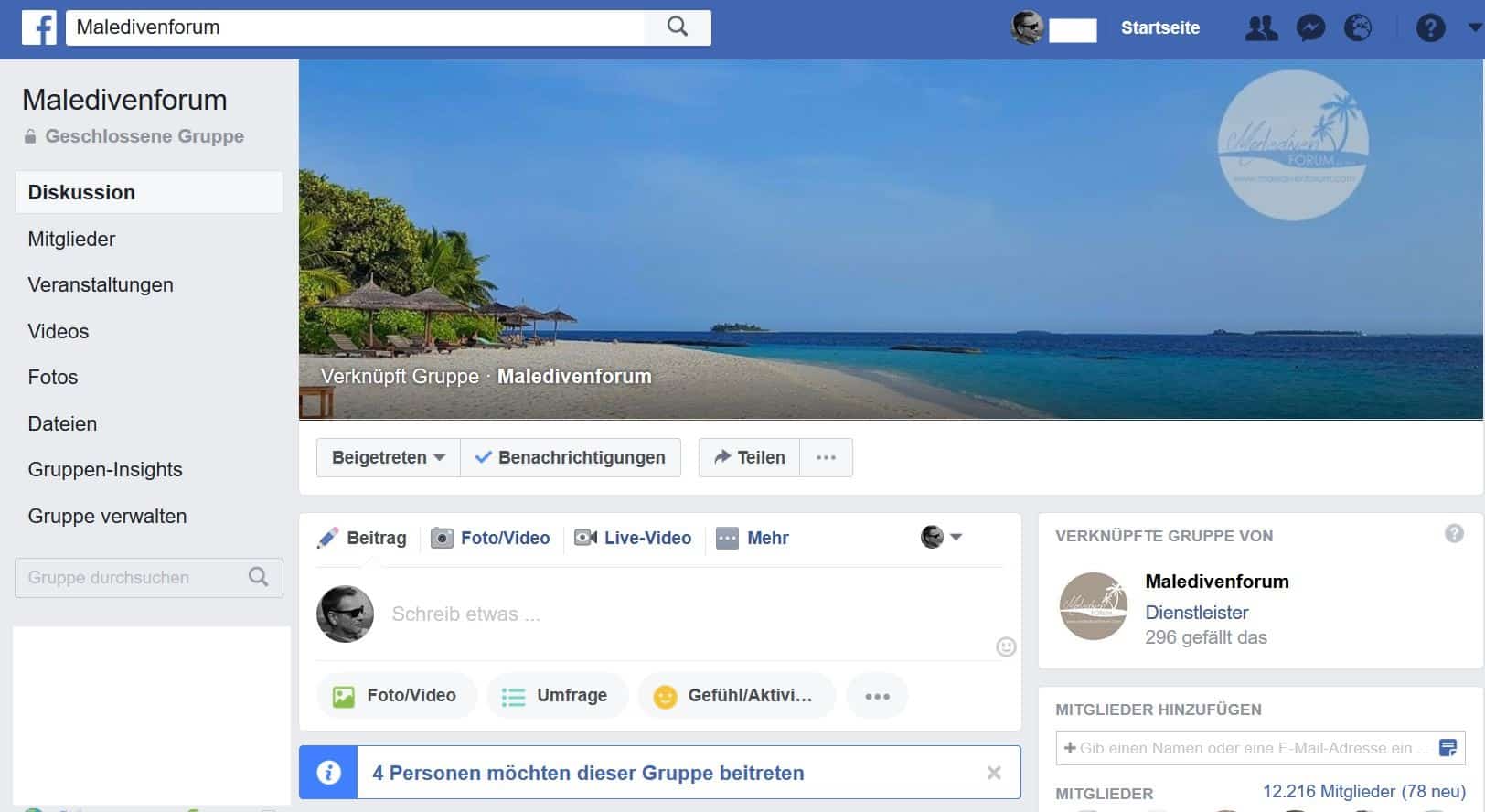Click the Foto/Video pill button
The image size is (1485, 812).
point(397,696)
